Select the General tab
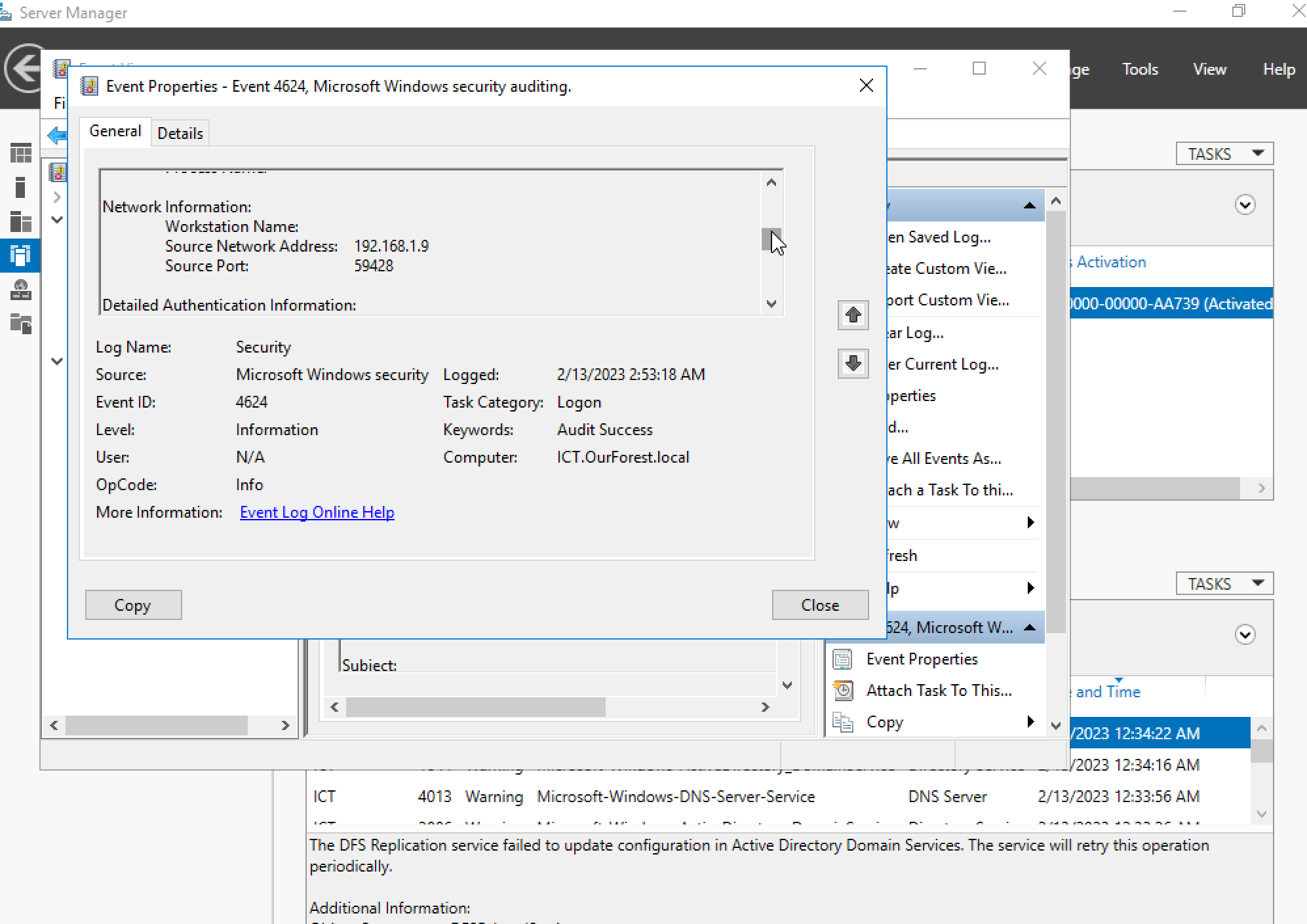 pyautogui.click(x=115, y=131)
